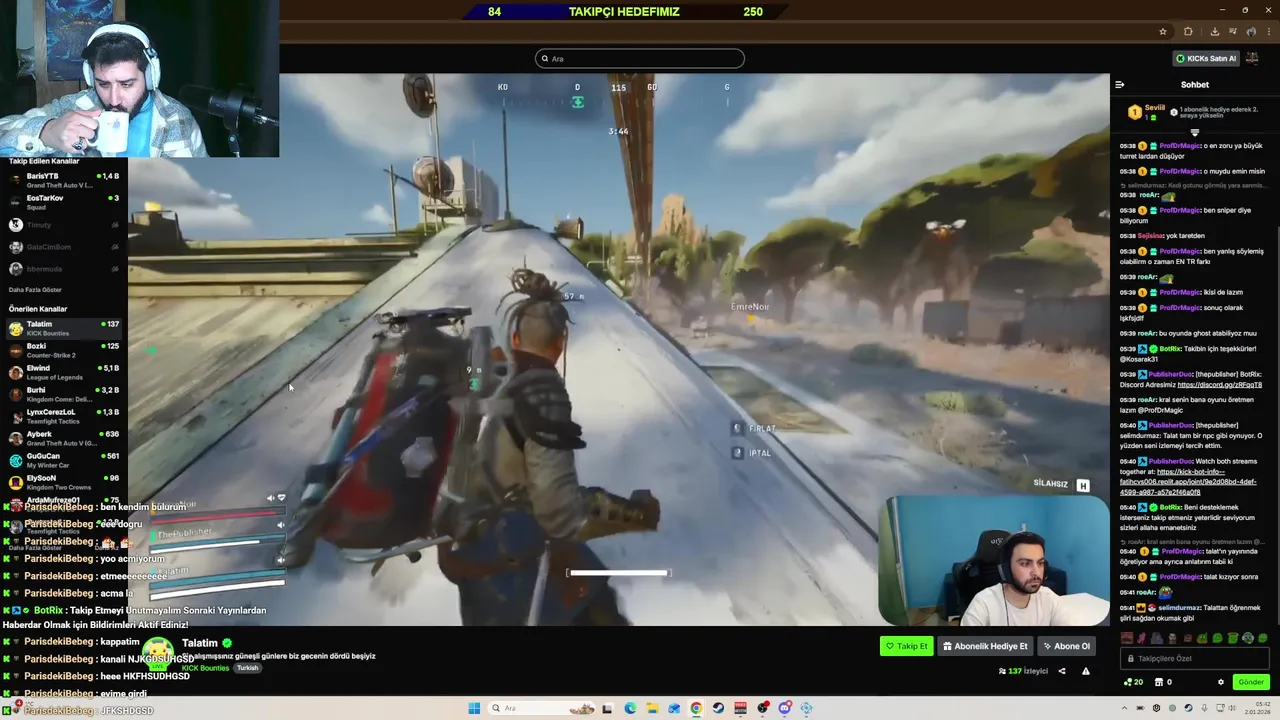The height and width of the screenshot is (720, 1280).
Task: Open GuGuCan My Winter Car channel
Action: [64, 460]
